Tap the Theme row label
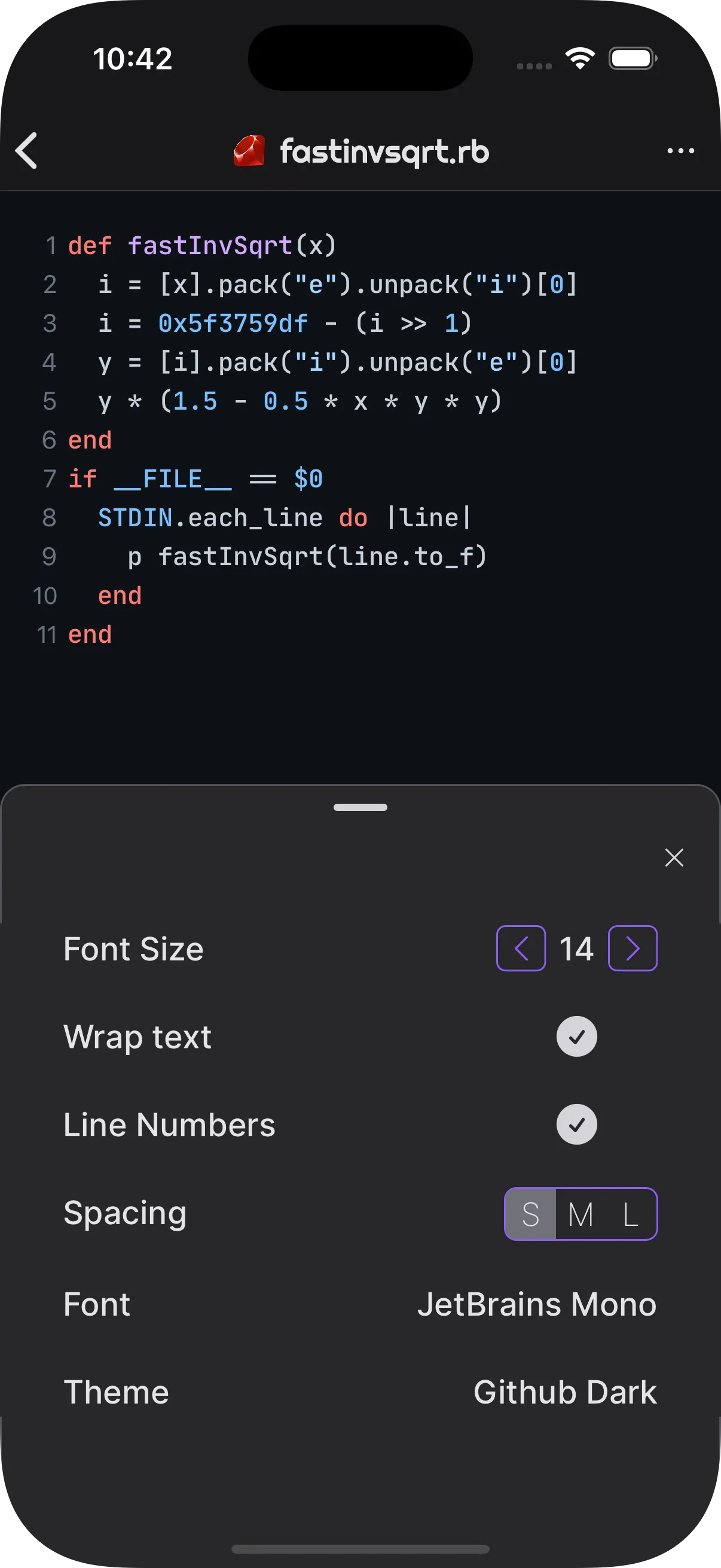The height and width of the screenshot is (1568, 721). pos(116,1392)
